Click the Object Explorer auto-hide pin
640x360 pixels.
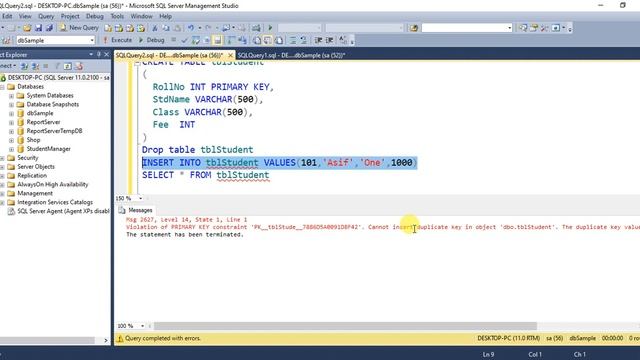click(98, 54)
